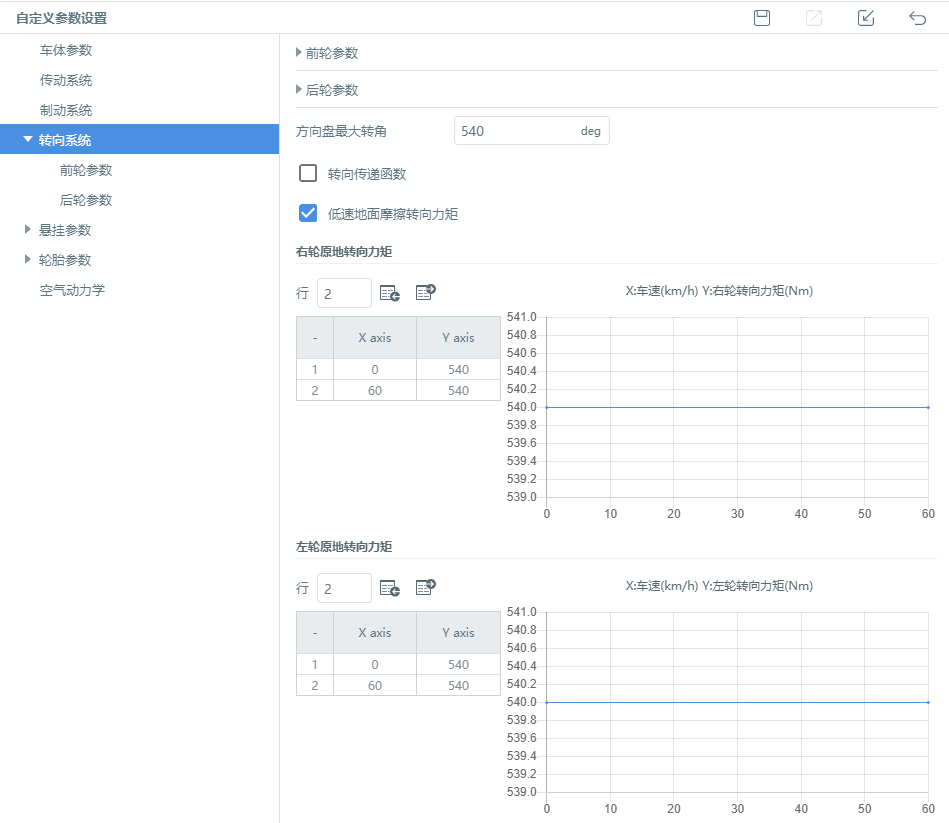This screenshot has height=823, width=949.
Task: Select 传动系统 in the sidebar
Action: 66,80
